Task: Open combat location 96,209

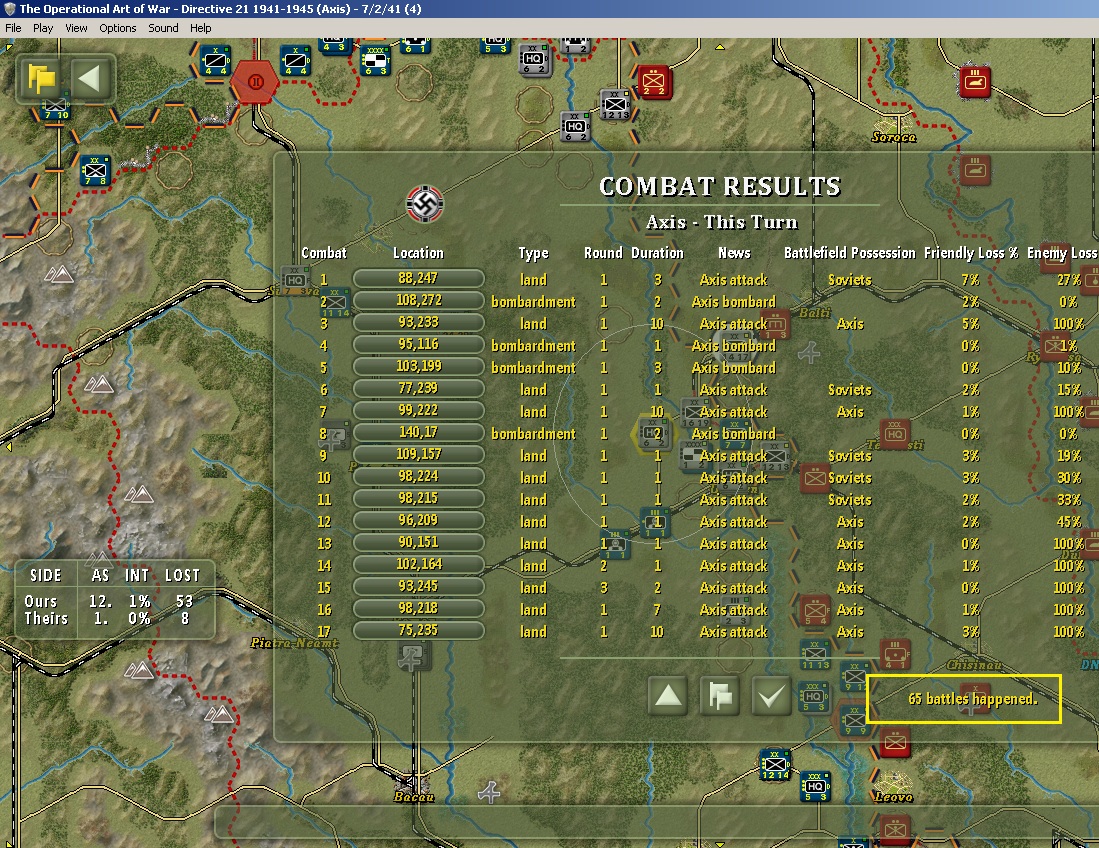Action: pos(418,521)
